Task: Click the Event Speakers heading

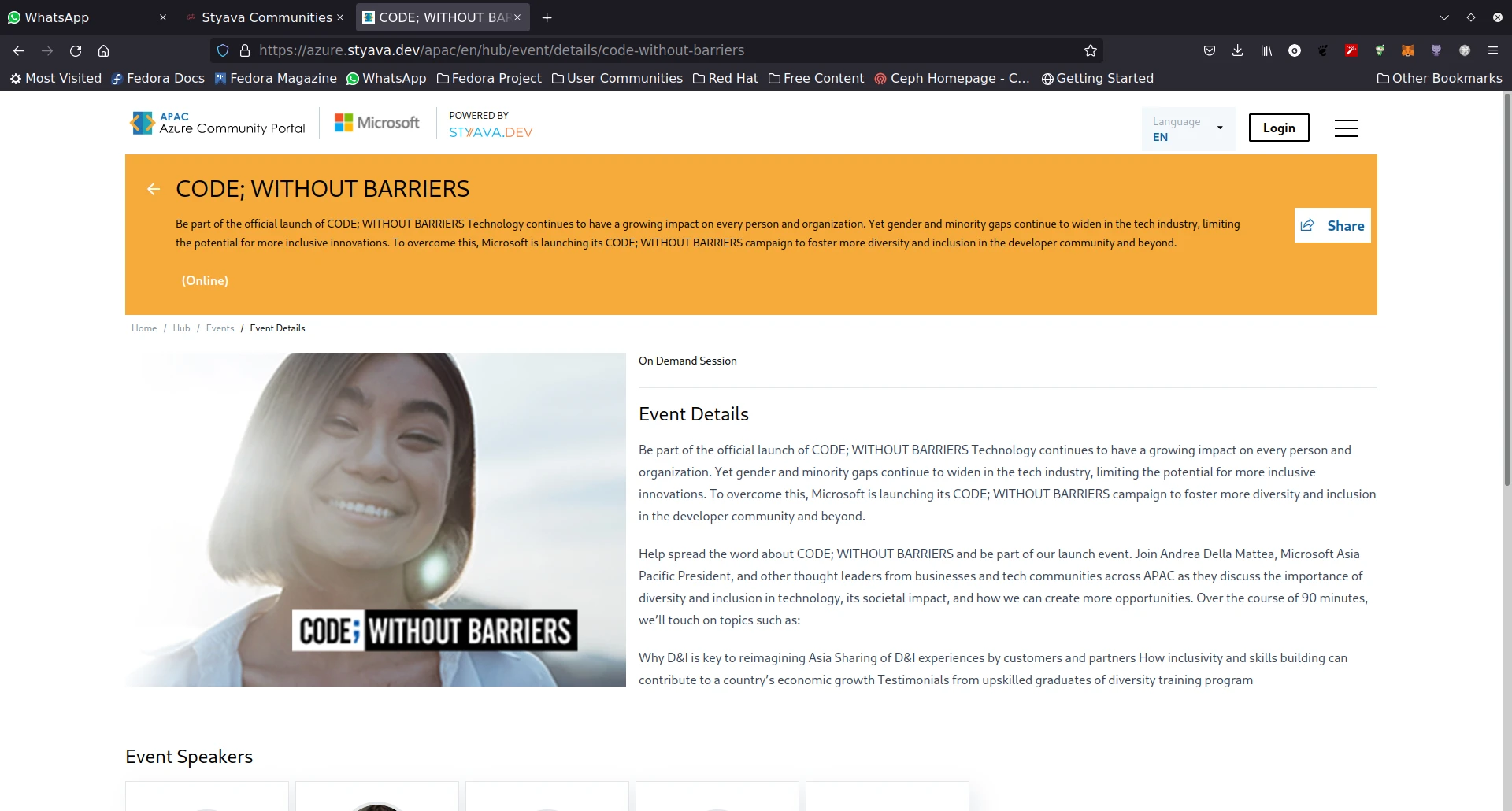Action: [189, 757]
